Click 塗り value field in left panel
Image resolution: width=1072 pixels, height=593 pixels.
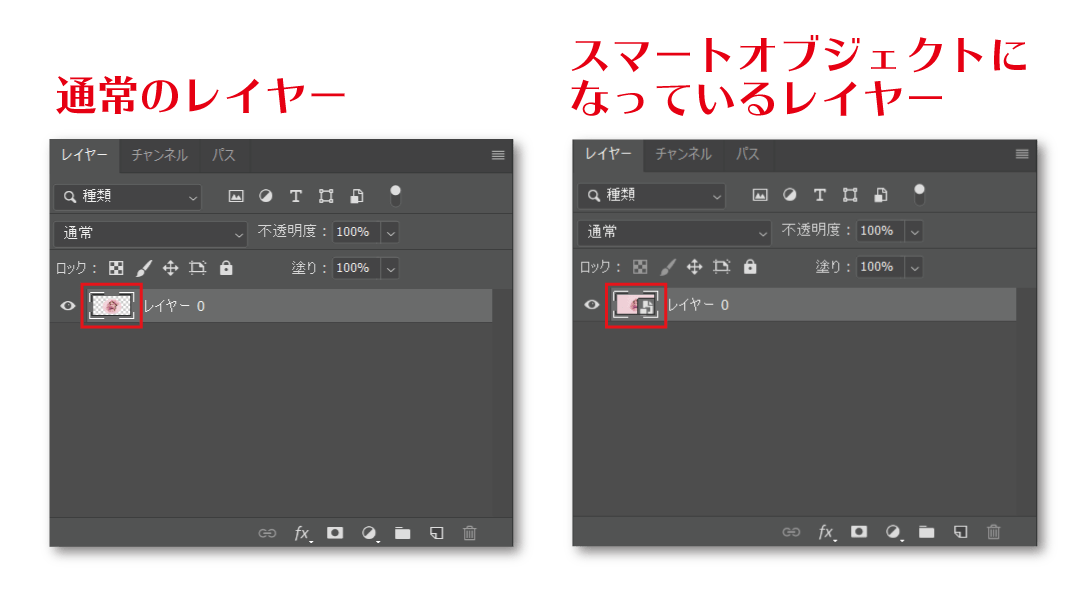(356, 268)
